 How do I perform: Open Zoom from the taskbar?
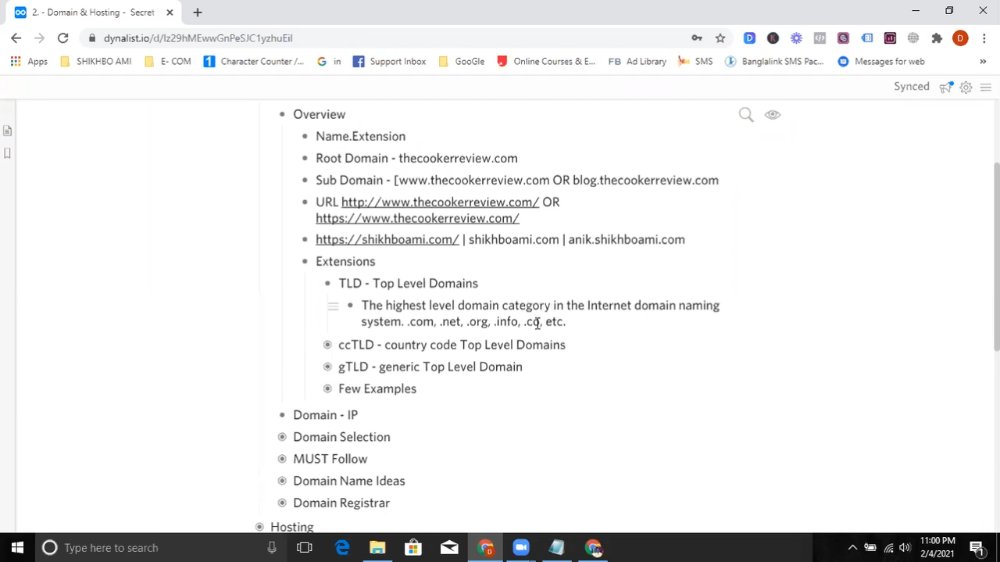[x=521, y=547]
